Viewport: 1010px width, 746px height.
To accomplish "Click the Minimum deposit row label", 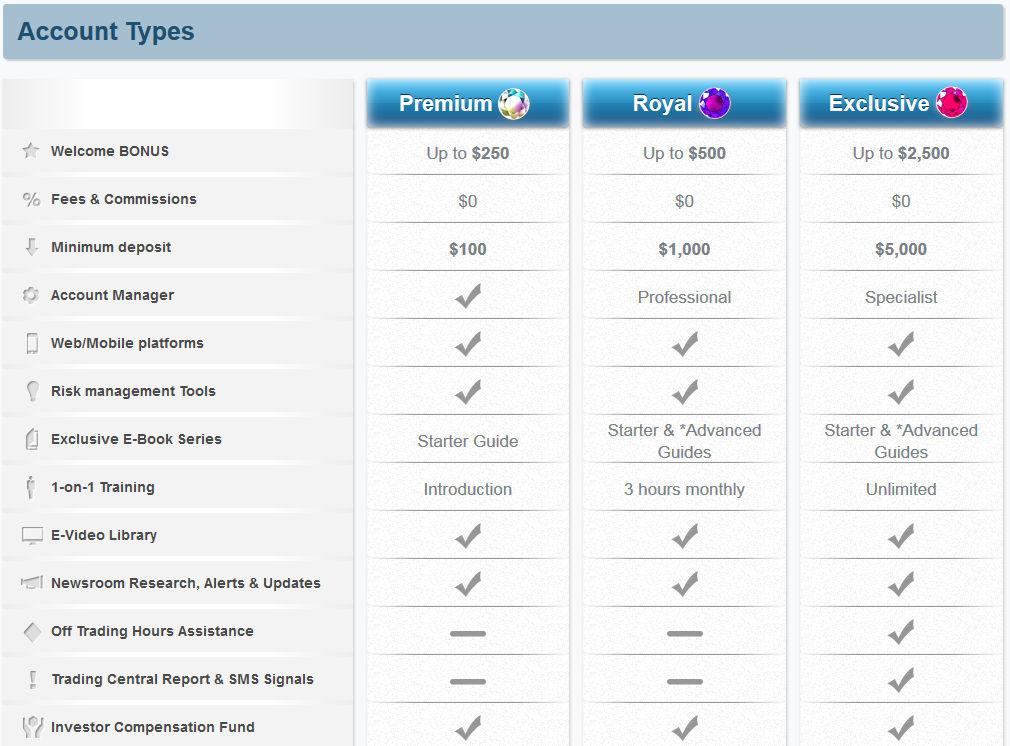I will point(111,247).
